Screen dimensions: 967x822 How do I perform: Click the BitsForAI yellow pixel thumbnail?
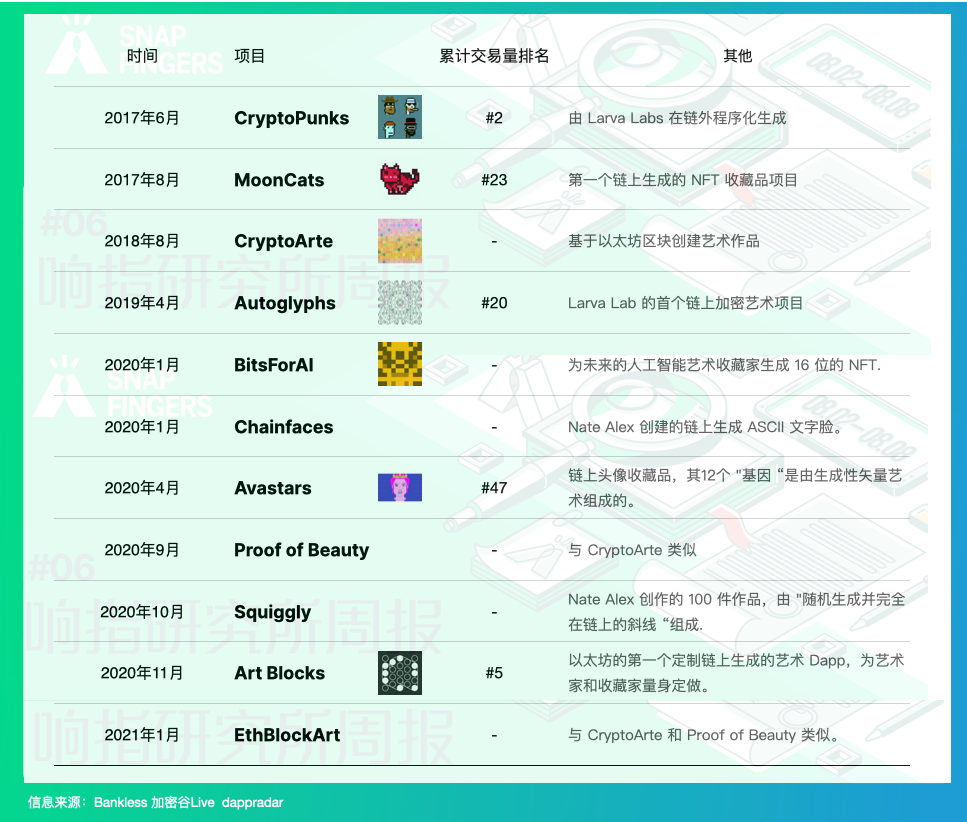(x=400, y=364)
